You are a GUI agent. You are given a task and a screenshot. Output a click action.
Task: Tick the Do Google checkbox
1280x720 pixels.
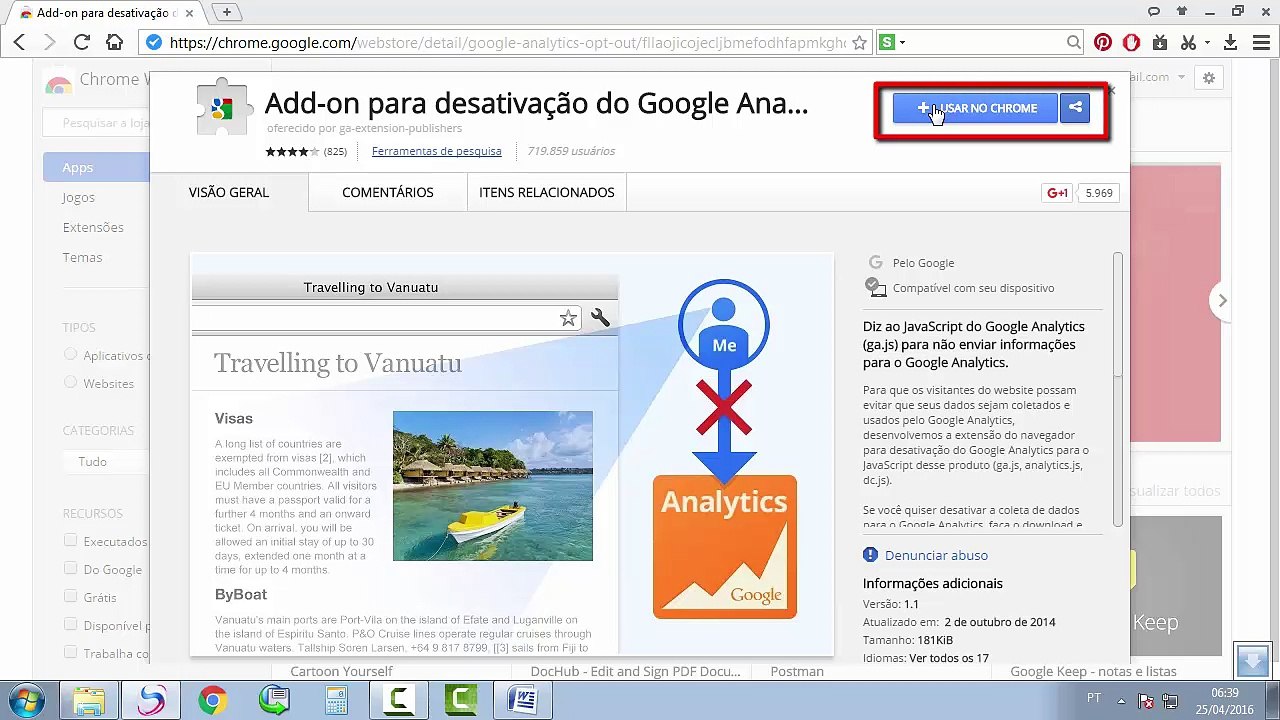click(70, 568)
